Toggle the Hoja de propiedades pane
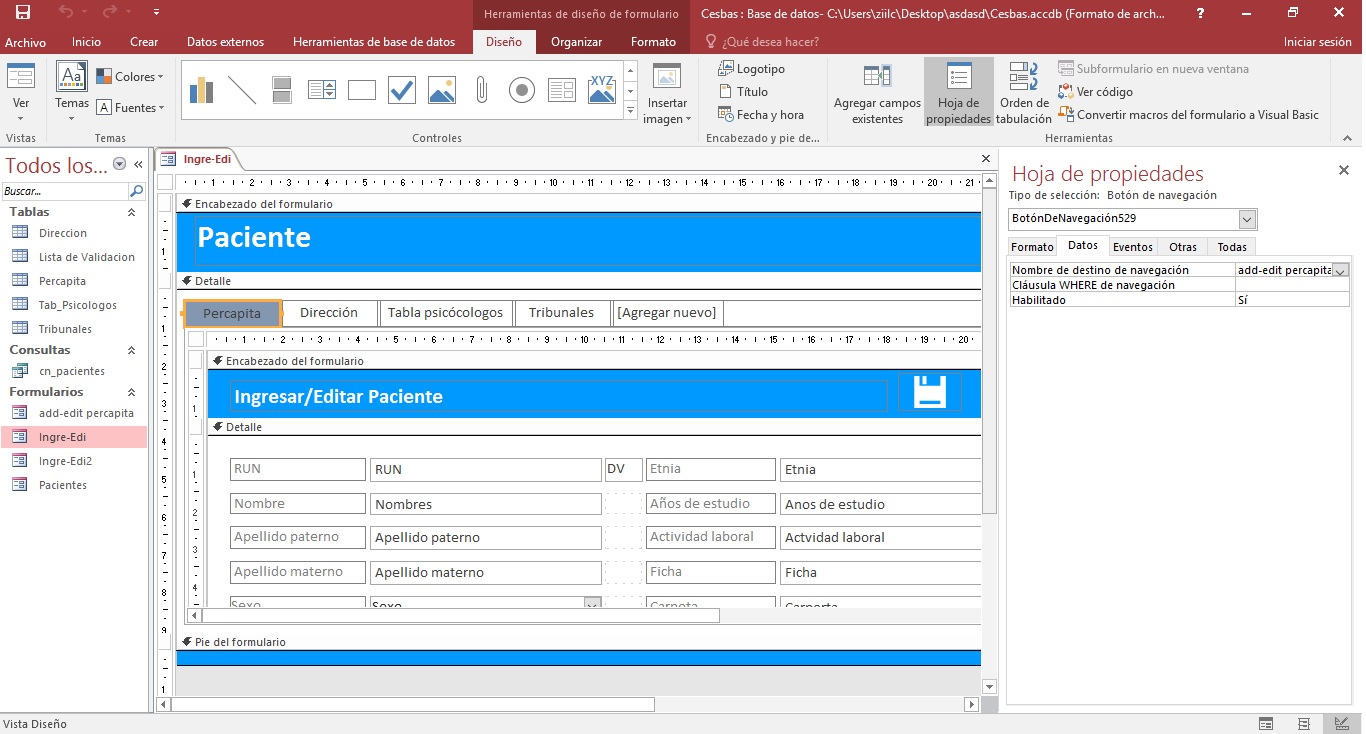The height and width of the screenshot is (734, 1366). tap(958, 93)
